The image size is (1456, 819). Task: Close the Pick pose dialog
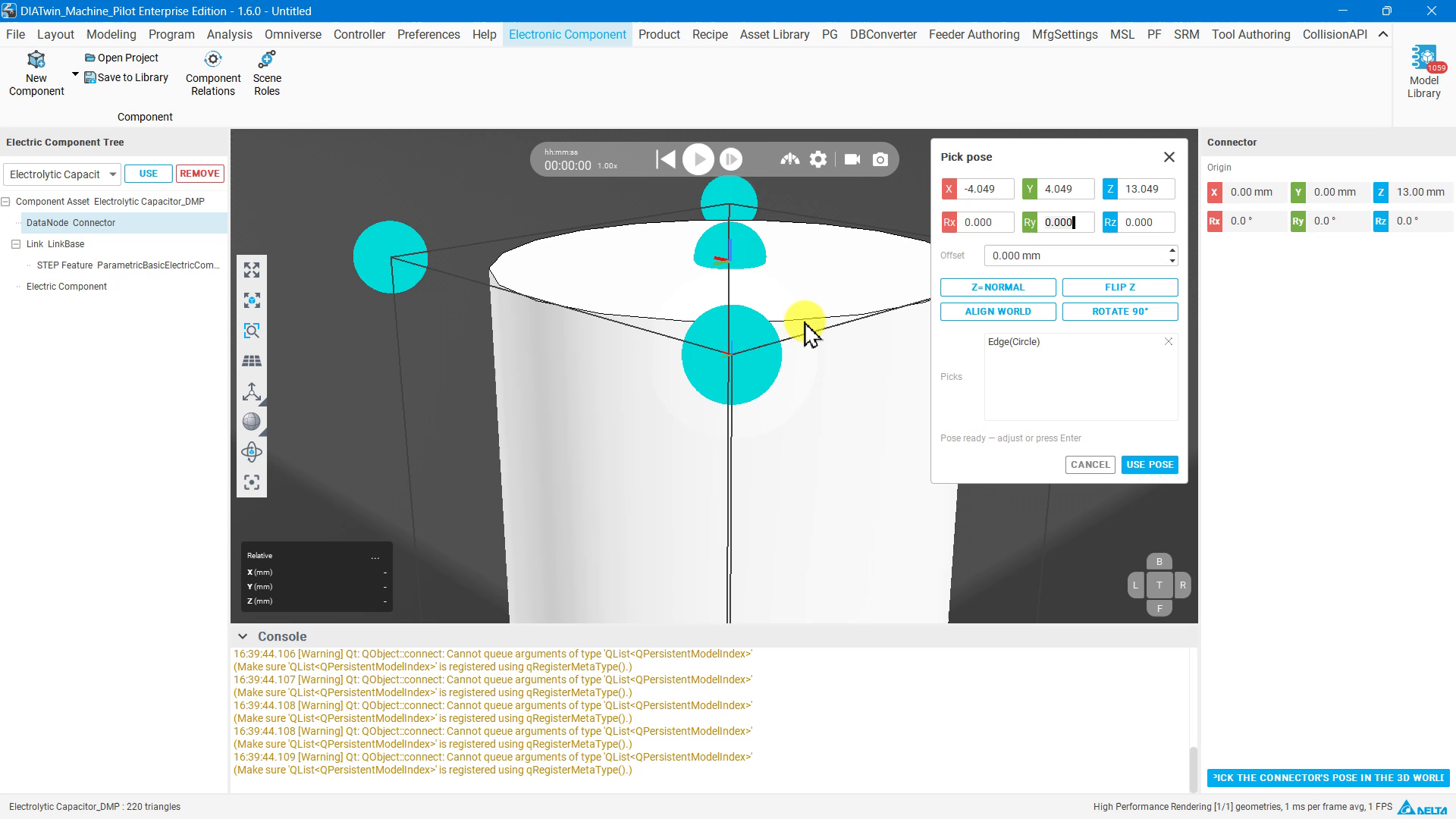(1169, 157)
